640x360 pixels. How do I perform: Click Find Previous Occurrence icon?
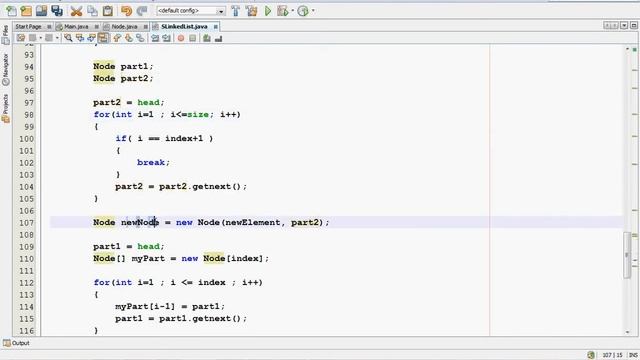80,38
